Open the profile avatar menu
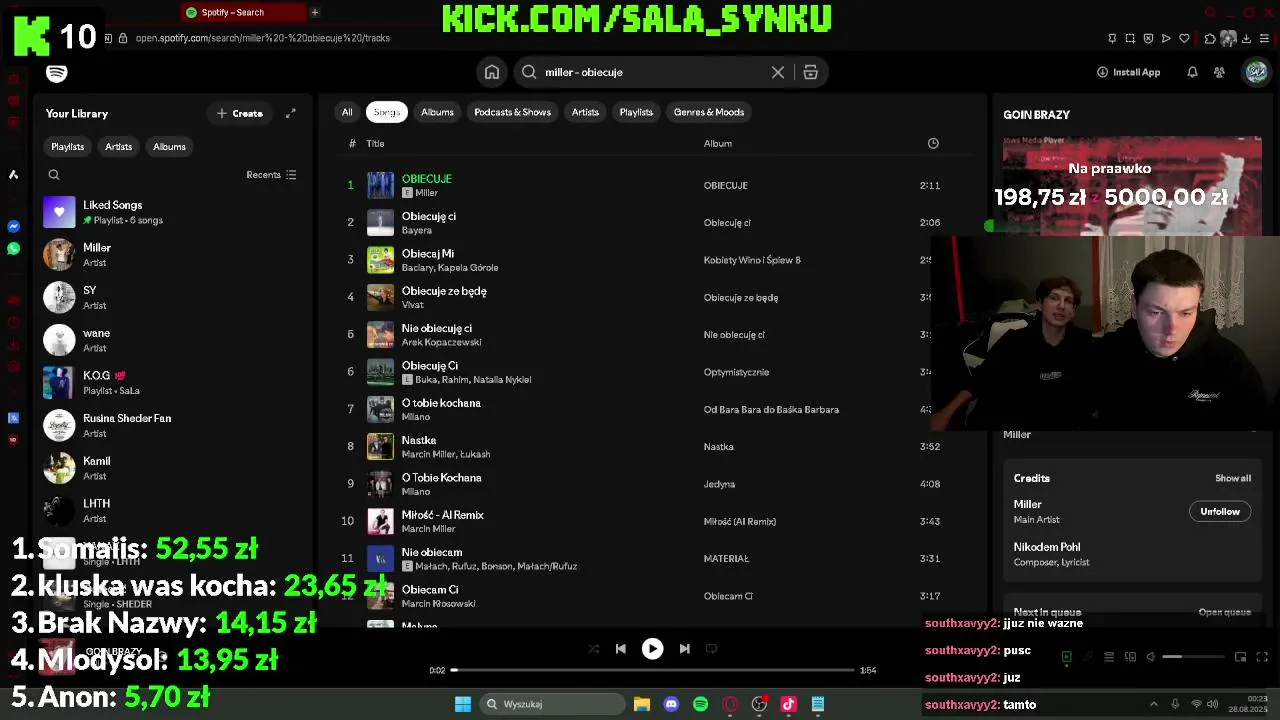The height and width of the screenshot is (720, 1280). (1256, 72)
